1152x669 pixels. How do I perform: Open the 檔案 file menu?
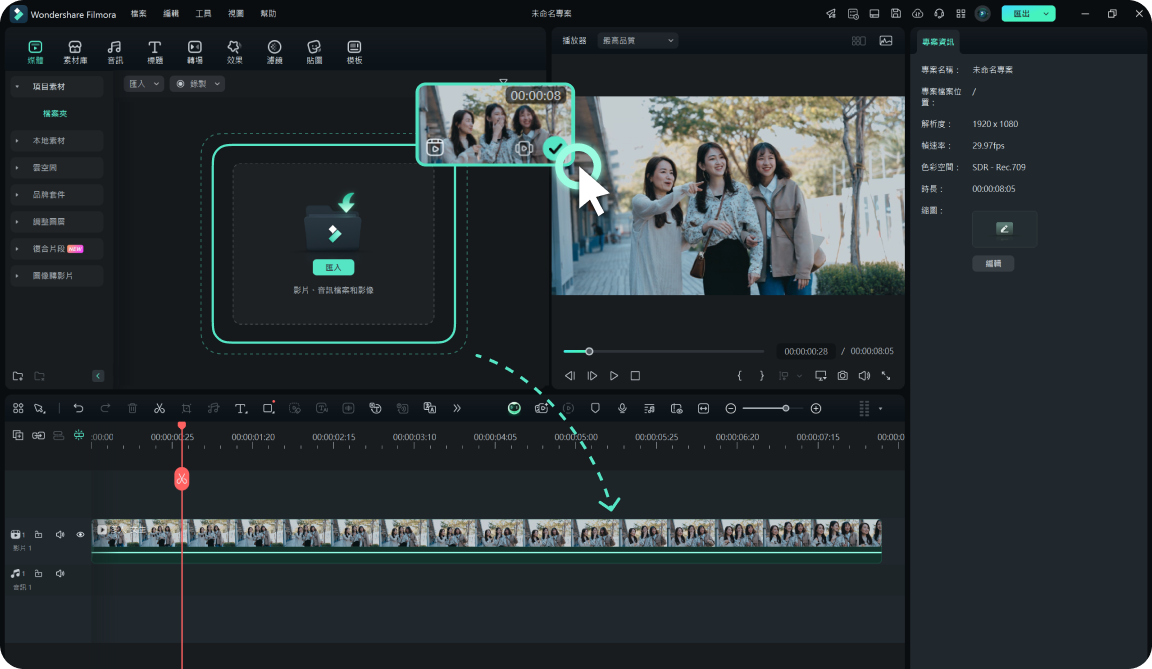tap(138, 14)
